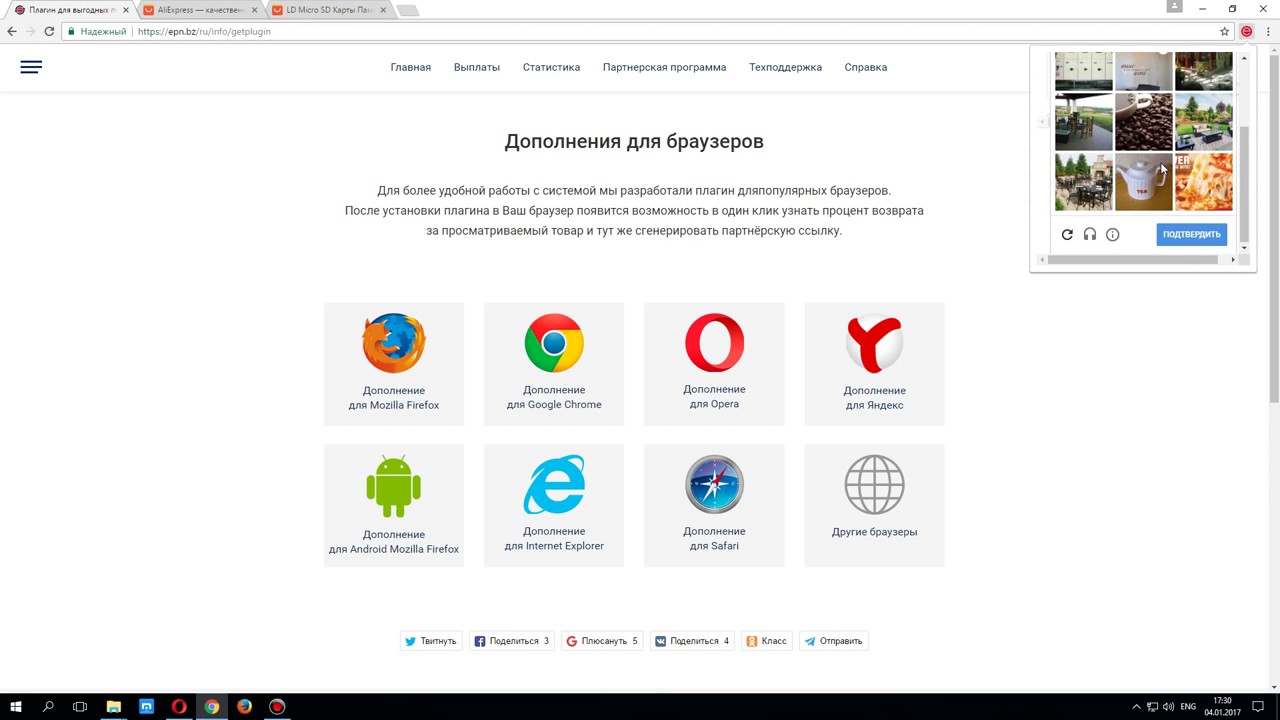Select the white teapot captcha tile
Viewport: 1280px width, 720px height.
click(x=1143, y=182)
